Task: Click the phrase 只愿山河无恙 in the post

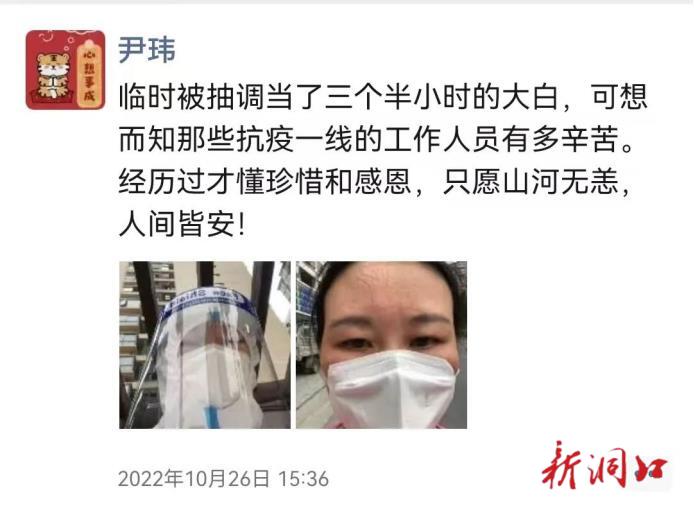Action: [530, 182]
